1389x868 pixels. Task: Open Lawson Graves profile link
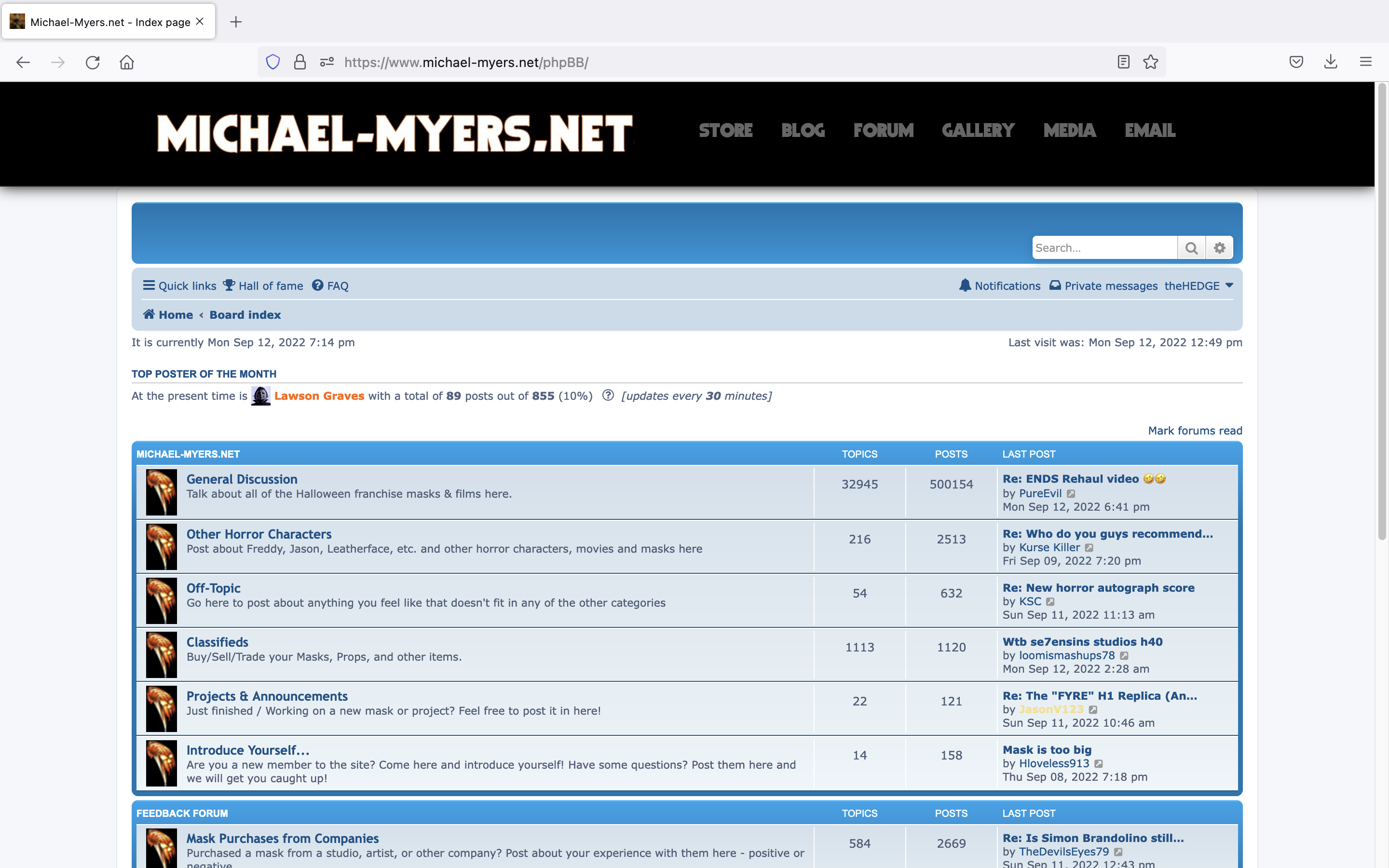click(319, 395)
